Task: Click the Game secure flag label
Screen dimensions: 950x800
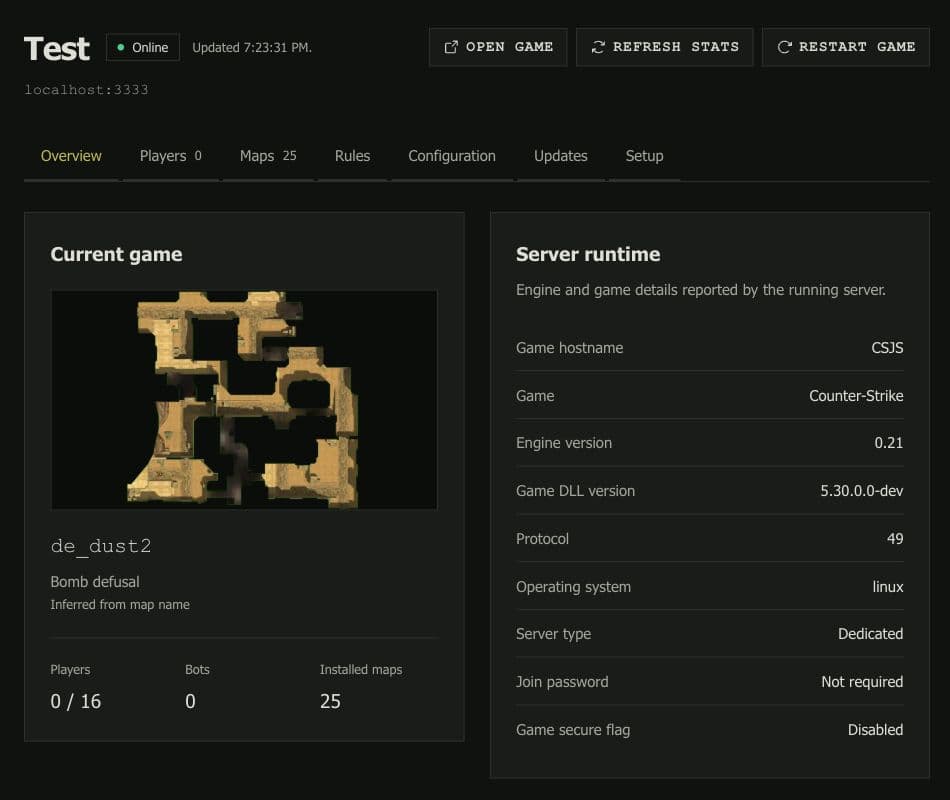Action: coord(573,730)
